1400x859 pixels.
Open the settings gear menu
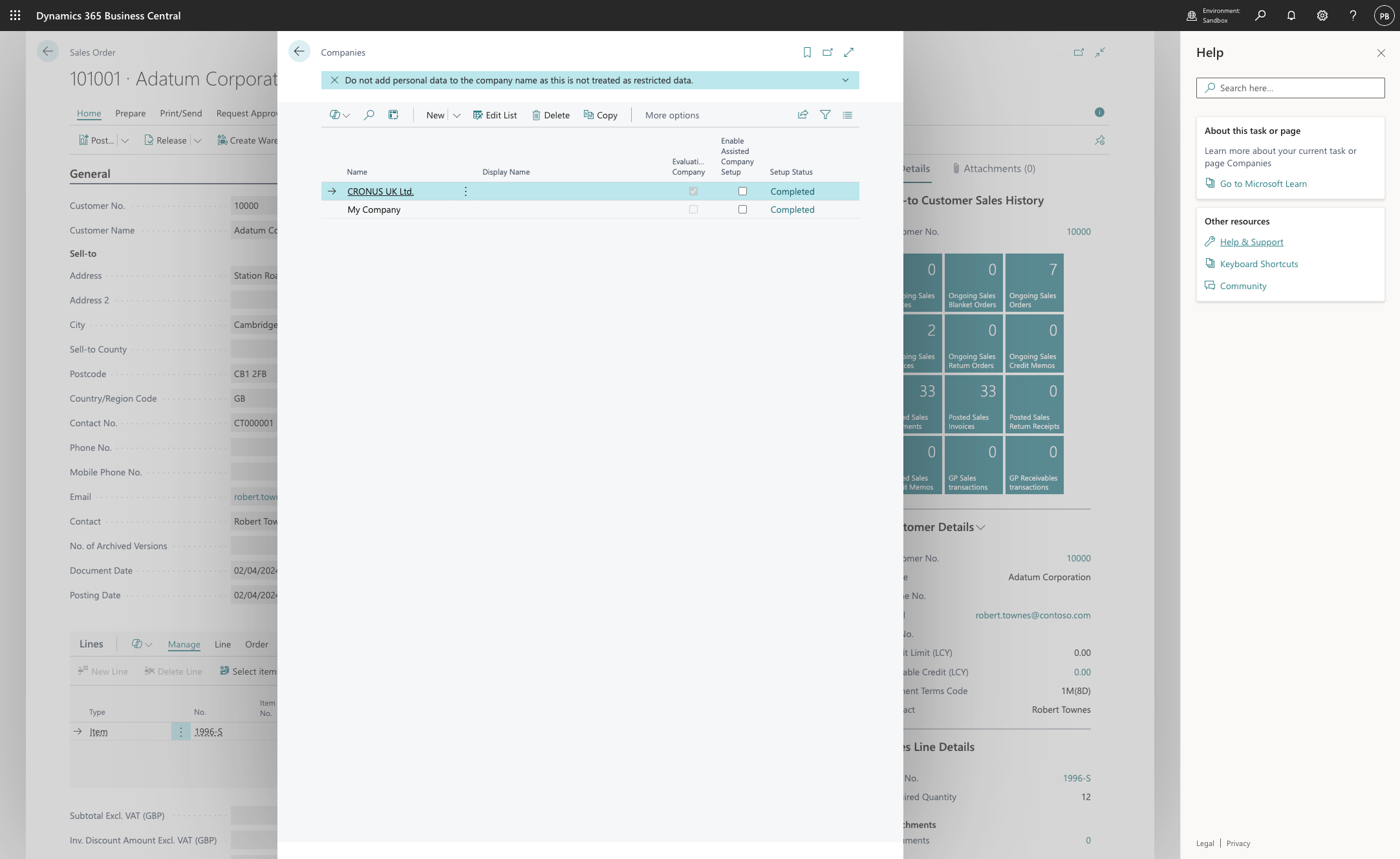coord(1322,16)
